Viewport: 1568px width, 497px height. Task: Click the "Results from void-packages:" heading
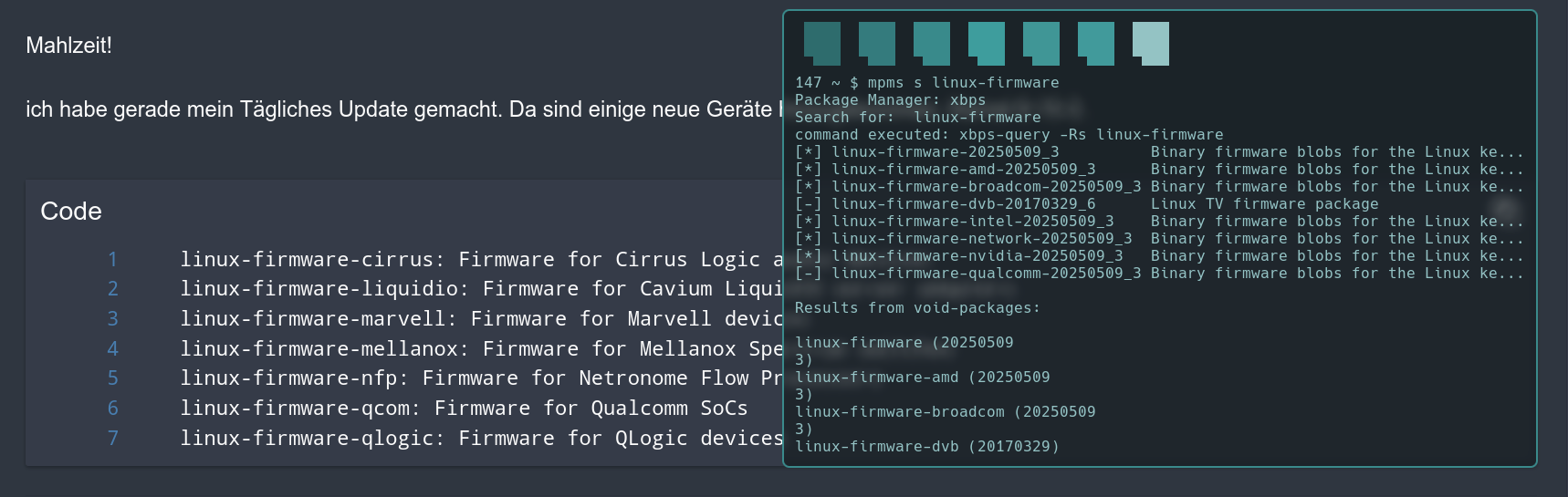tap(917, 308)
